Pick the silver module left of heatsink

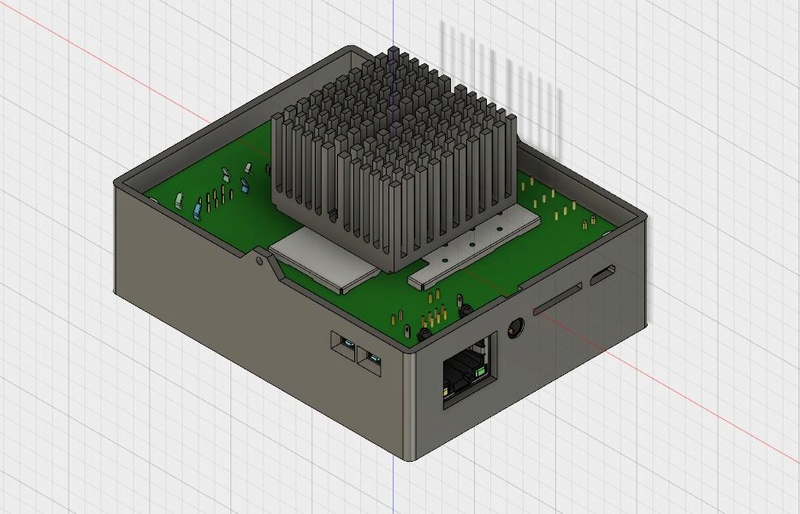[x=324, y=260]
